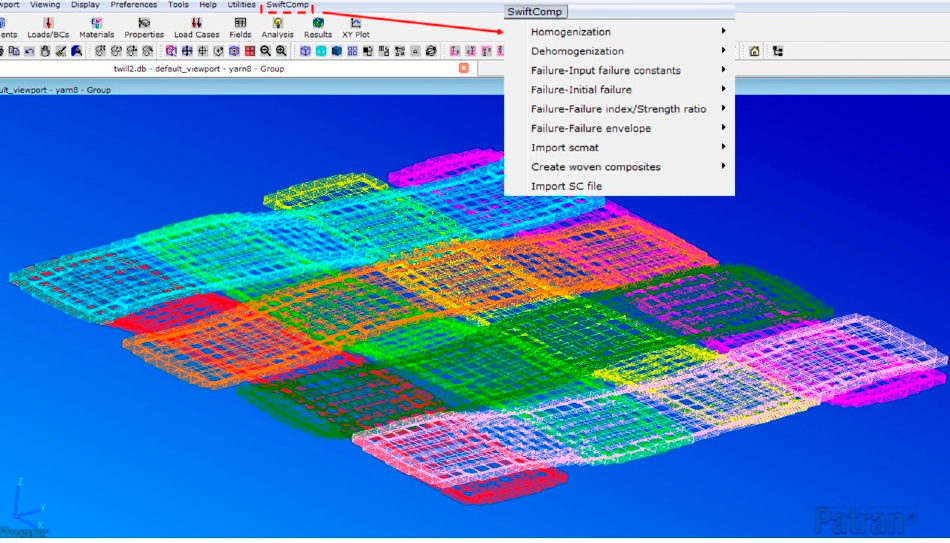Open the Properties application
This screenshot has height=543, width=950.
coord(144,28)
